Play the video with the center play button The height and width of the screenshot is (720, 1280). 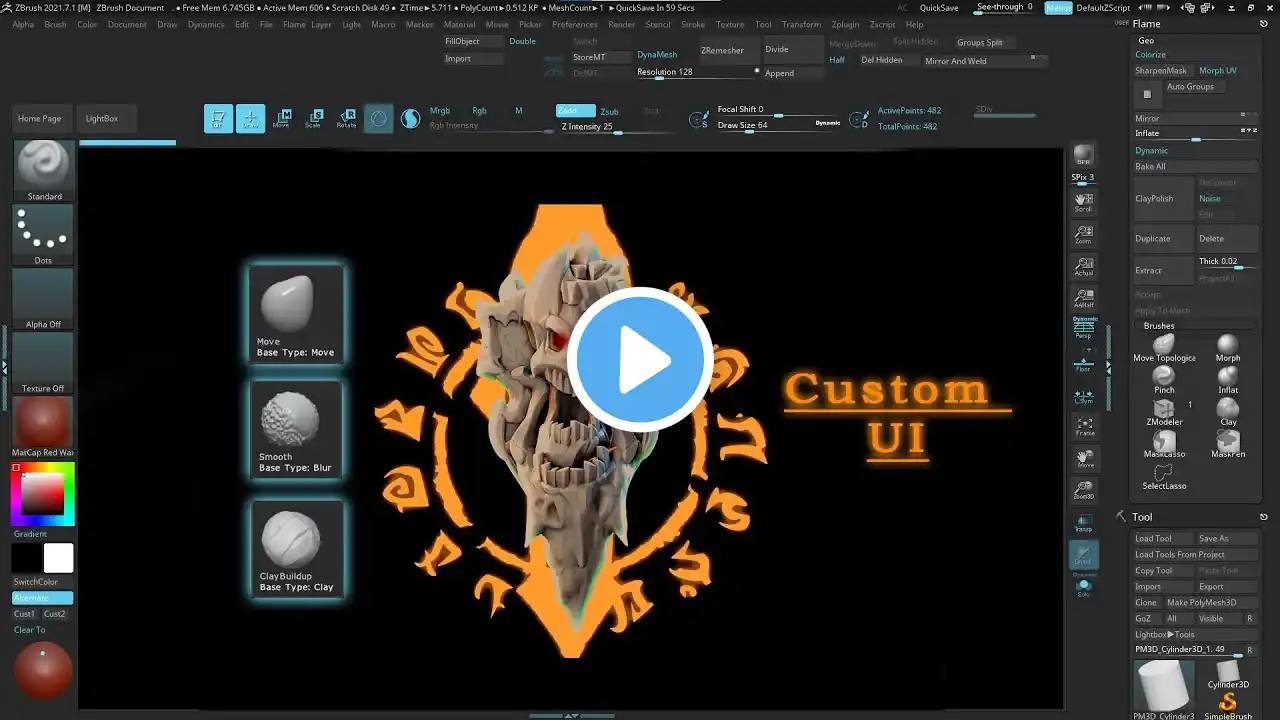pos(640,360)
